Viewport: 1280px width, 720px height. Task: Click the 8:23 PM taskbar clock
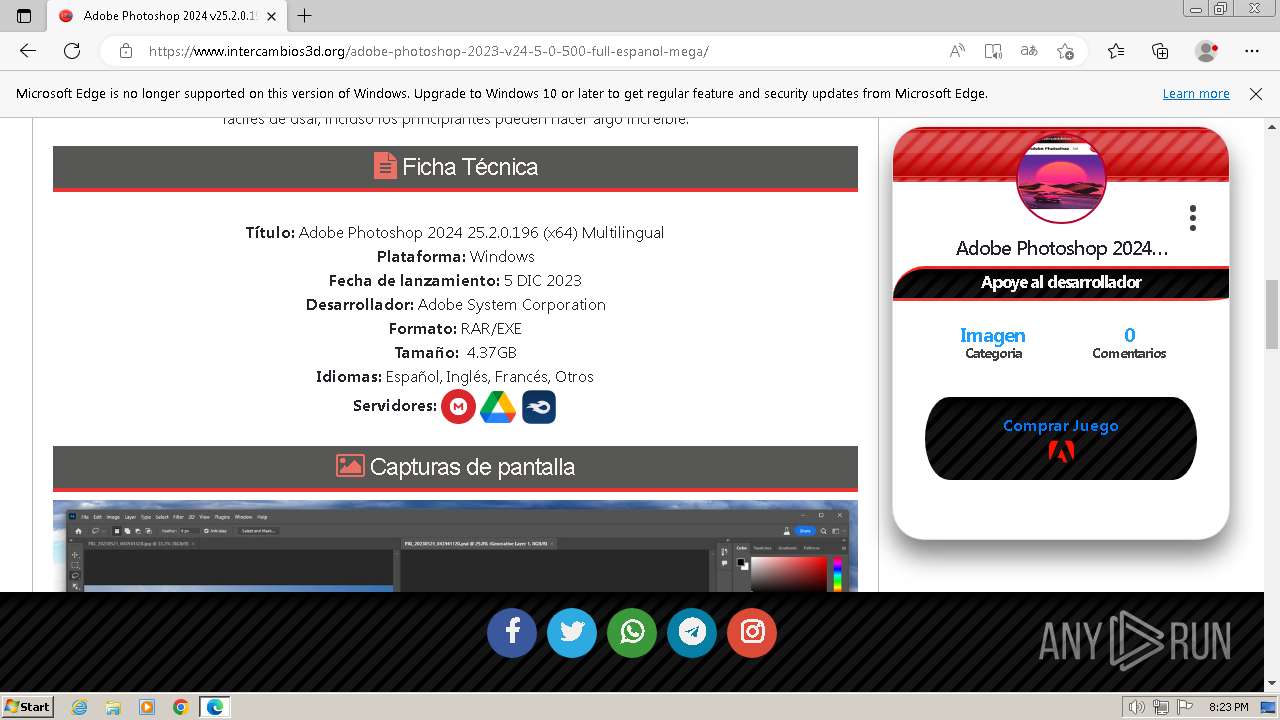pos(1228,707)
